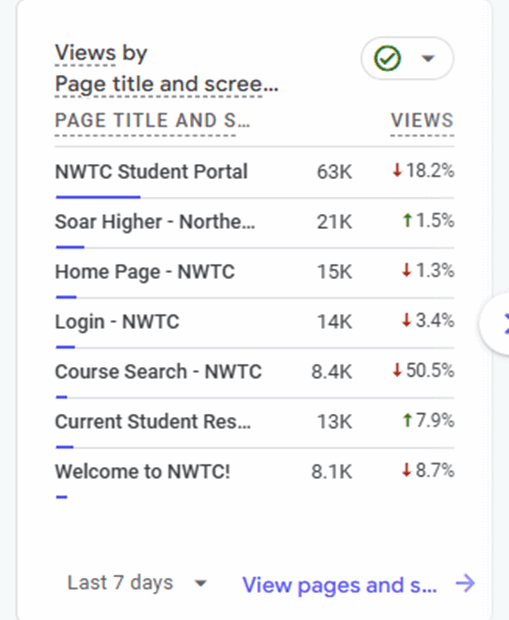Select the Course Search - NWTC row
Viewport: 509px width, 620px height.
coord(254,372)
